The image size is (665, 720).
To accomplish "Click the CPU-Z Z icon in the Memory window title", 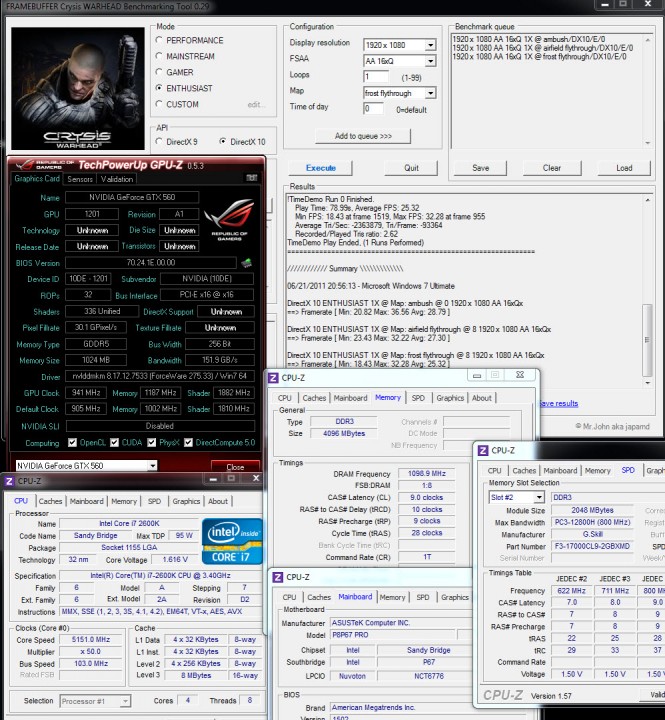I will pos(273,377).
